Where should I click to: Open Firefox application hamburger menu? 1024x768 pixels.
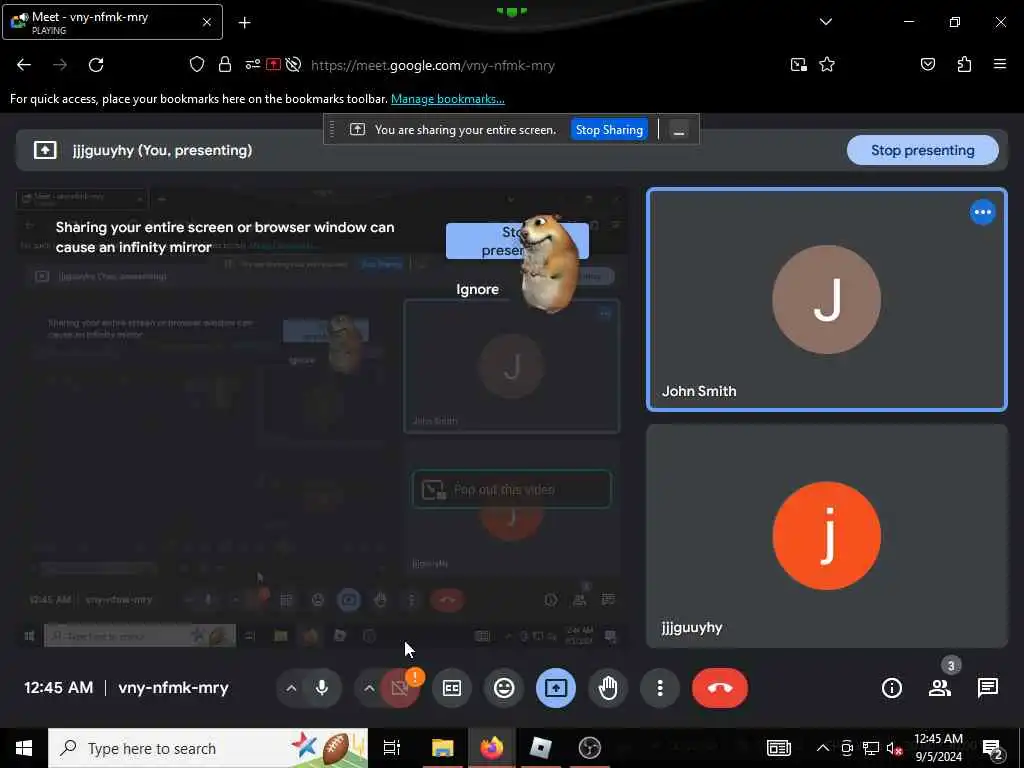tap(1000, 65)
